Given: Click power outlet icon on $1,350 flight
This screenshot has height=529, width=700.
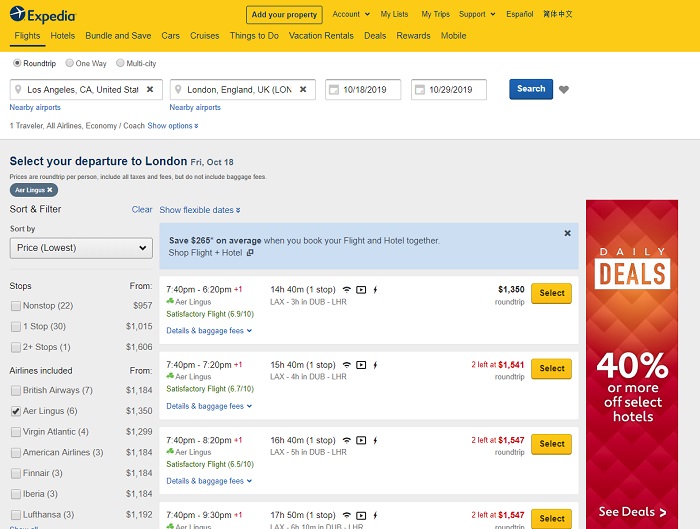Looking at the screenshot, I should [375, 290].
